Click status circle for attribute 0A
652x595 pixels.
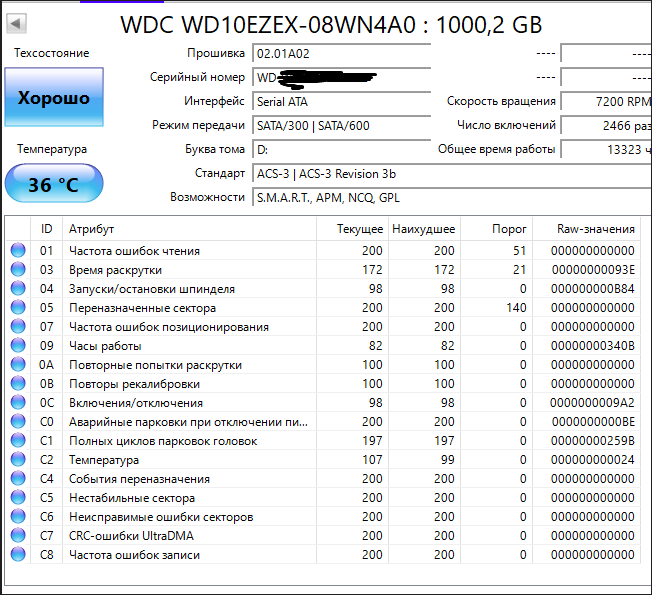point(18,365)
